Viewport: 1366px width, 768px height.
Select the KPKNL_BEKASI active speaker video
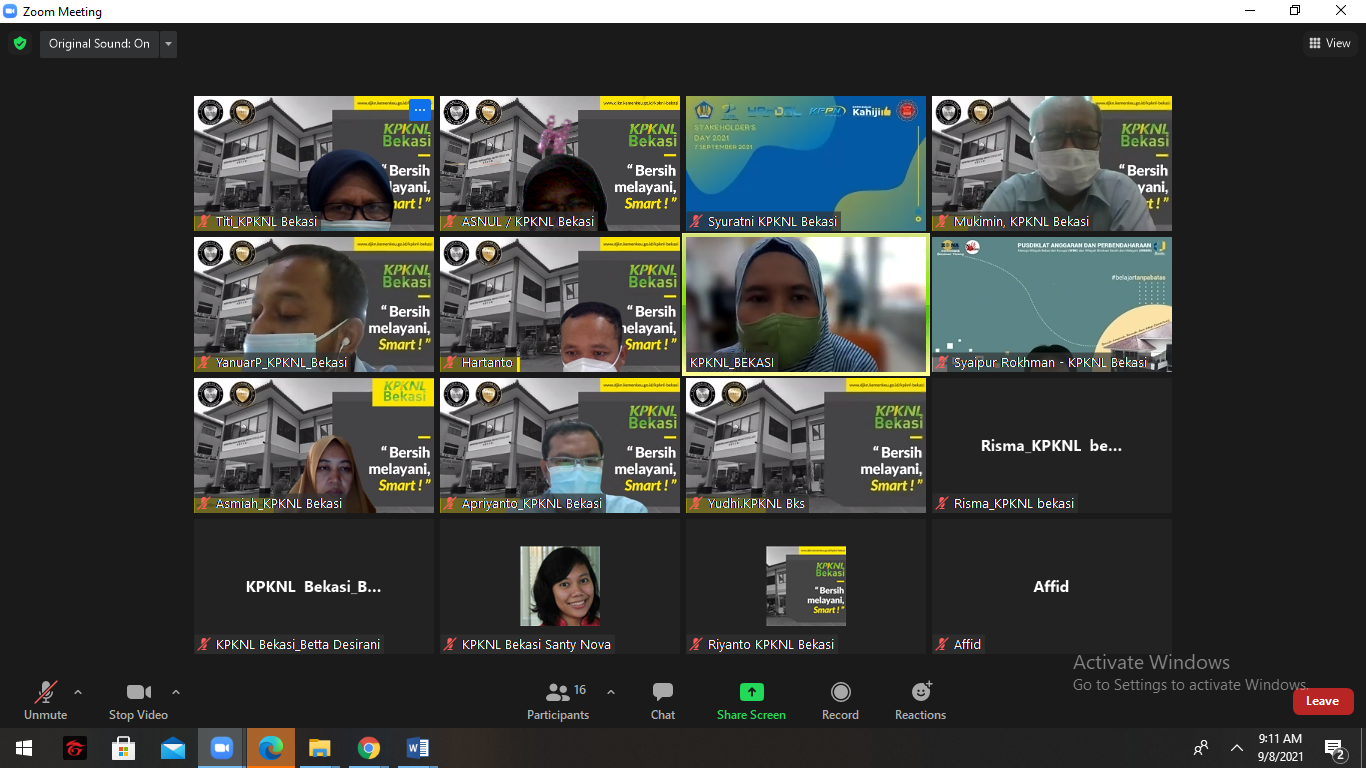tap(805, 305)
